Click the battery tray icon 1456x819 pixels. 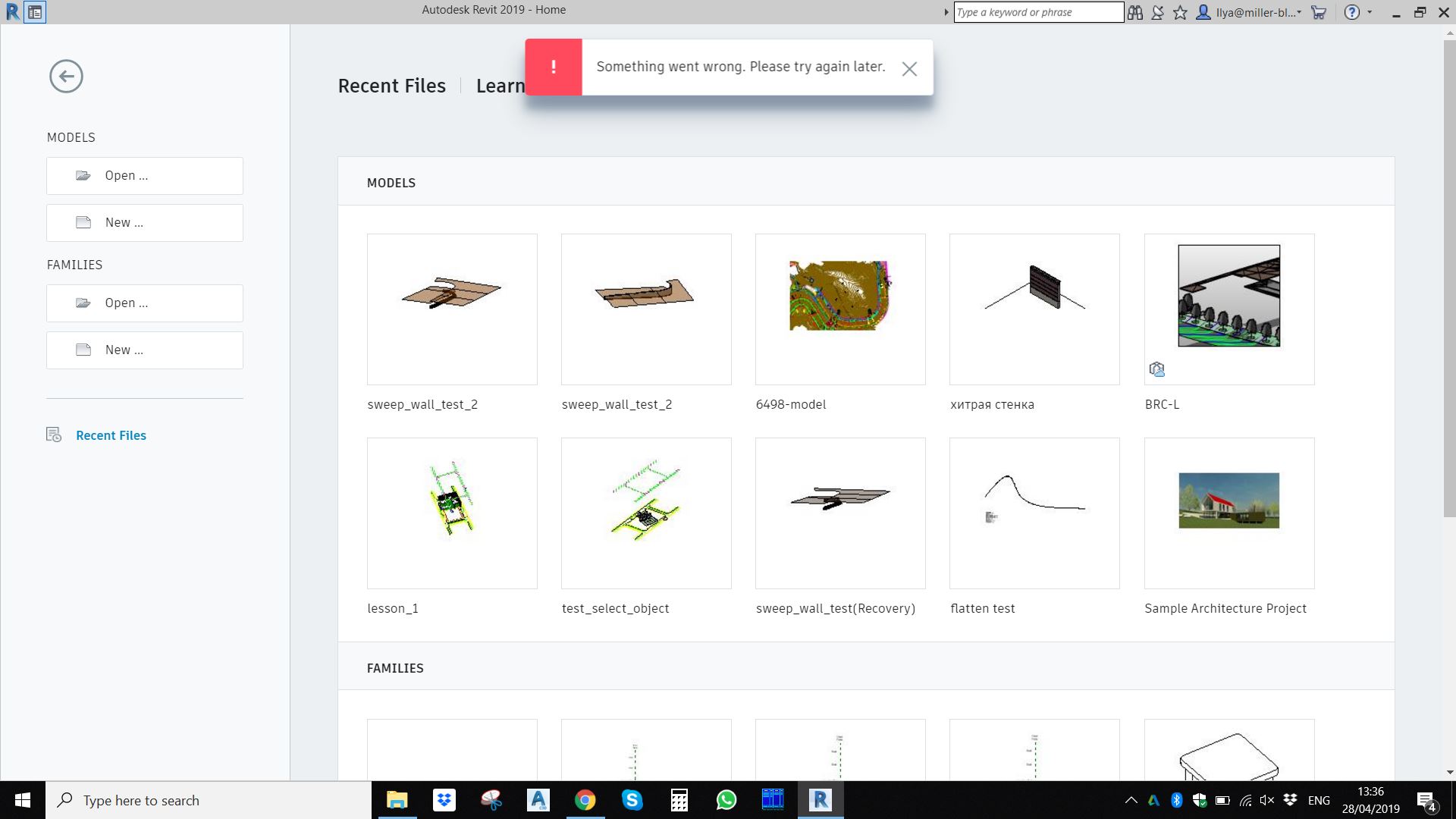coord(1222,800)
